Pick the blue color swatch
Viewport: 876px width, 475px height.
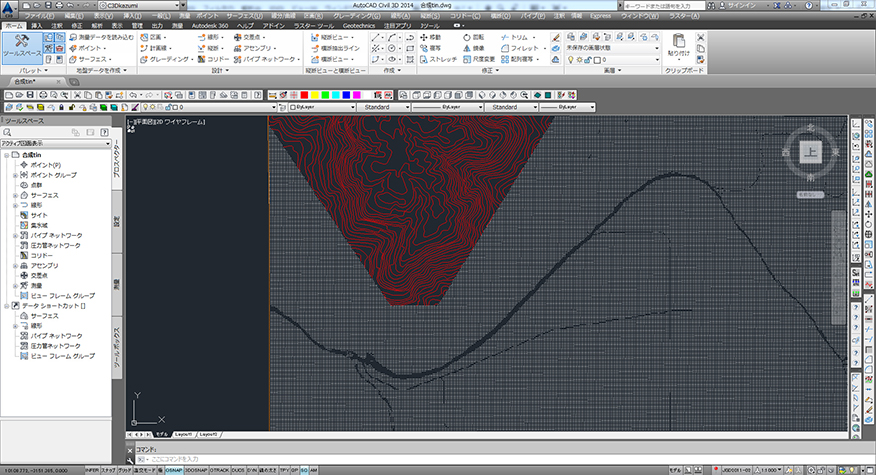point(346,95)
